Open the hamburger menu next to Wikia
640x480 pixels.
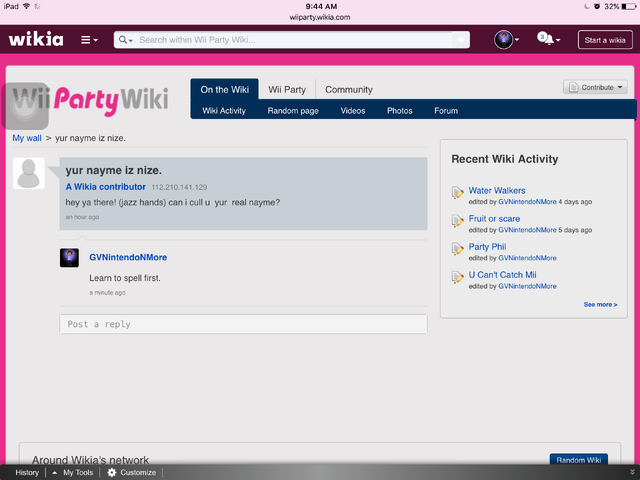point(89,40)
